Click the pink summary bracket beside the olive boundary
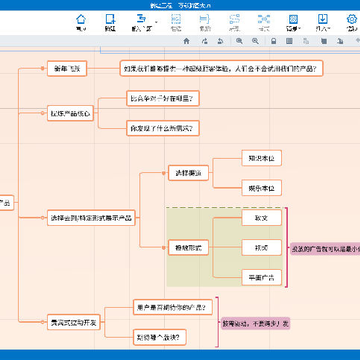The height and width of the screenshot is (360, 360). tap(286, 247)
